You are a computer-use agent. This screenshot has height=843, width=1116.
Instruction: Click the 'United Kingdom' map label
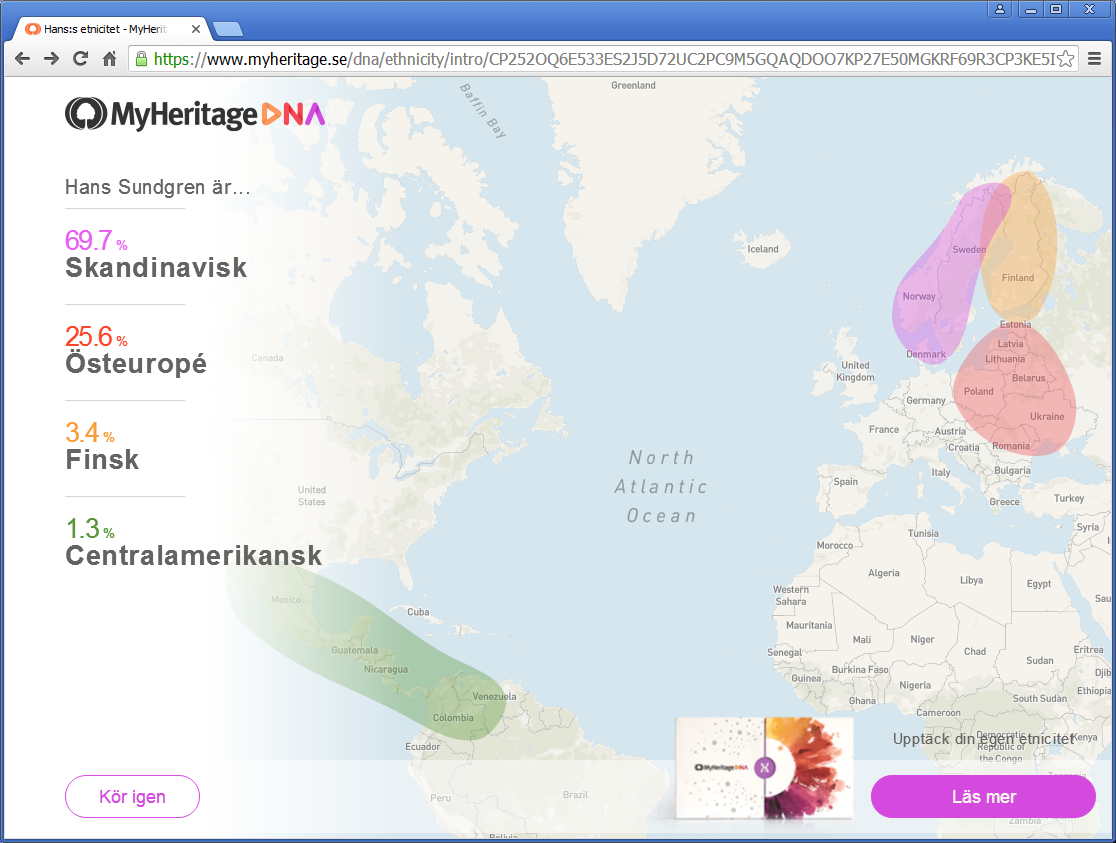click(856, 371)
